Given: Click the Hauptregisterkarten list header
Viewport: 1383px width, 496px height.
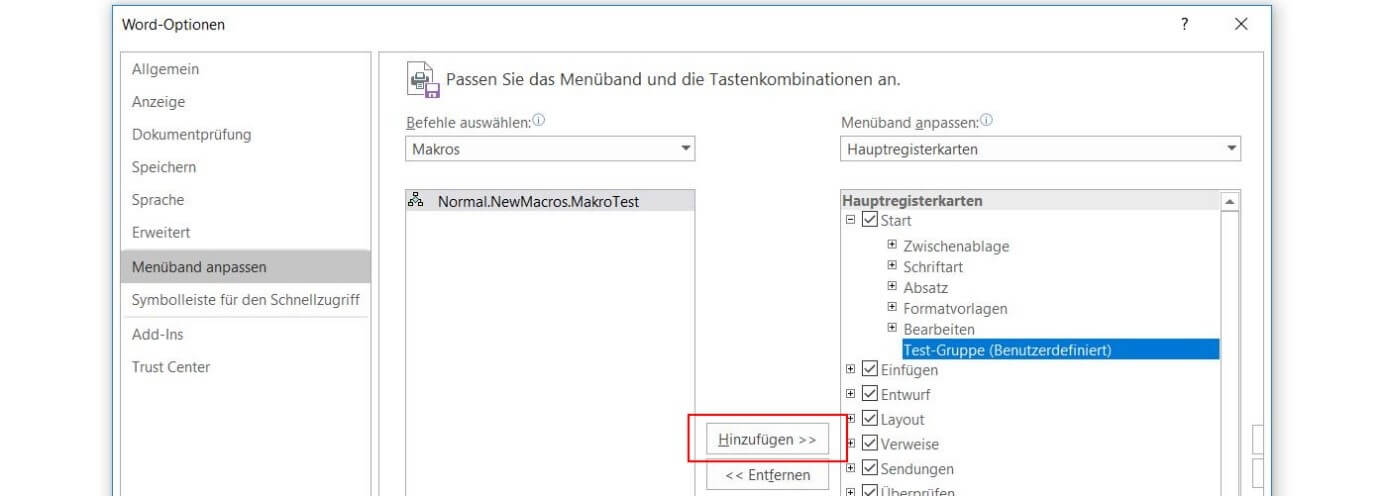Looking at the screenshot, I should 1031,201.
